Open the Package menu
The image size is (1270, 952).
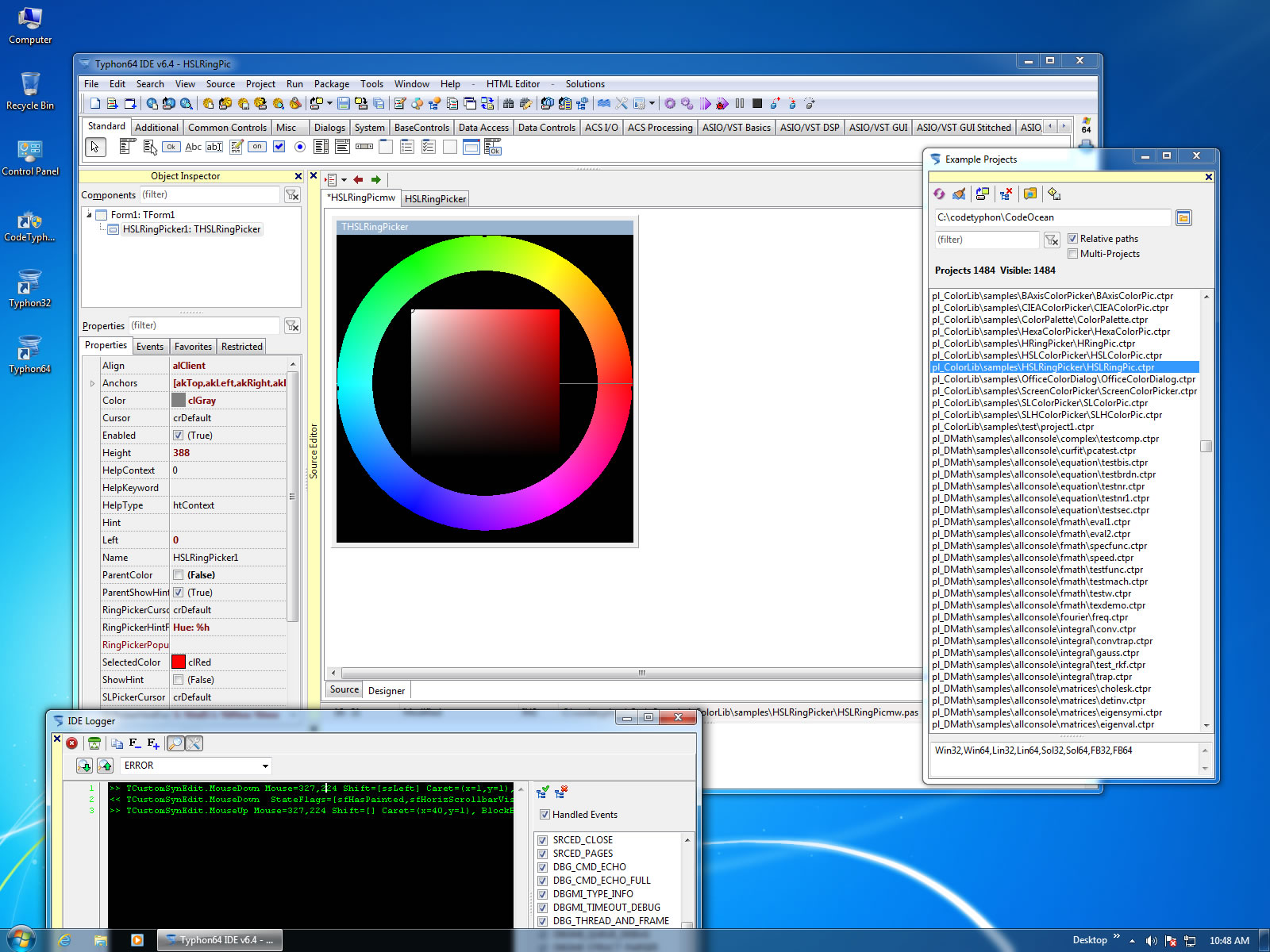coord(332,84)
